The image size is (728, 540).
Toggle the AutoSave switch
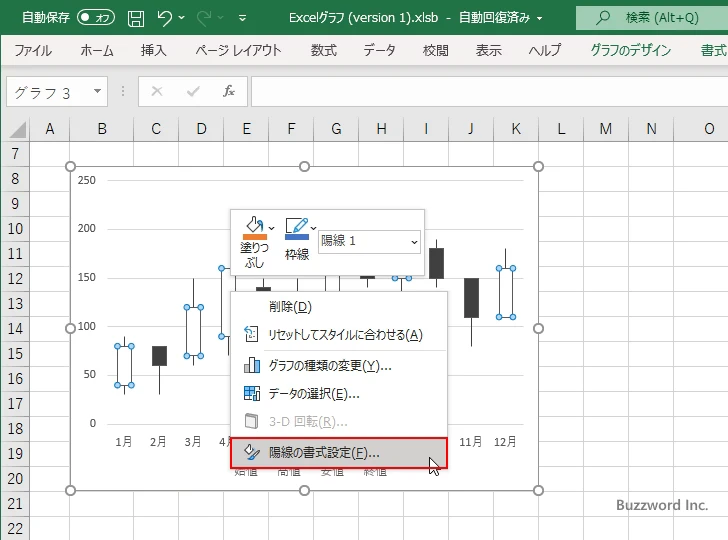coord(96,18)
